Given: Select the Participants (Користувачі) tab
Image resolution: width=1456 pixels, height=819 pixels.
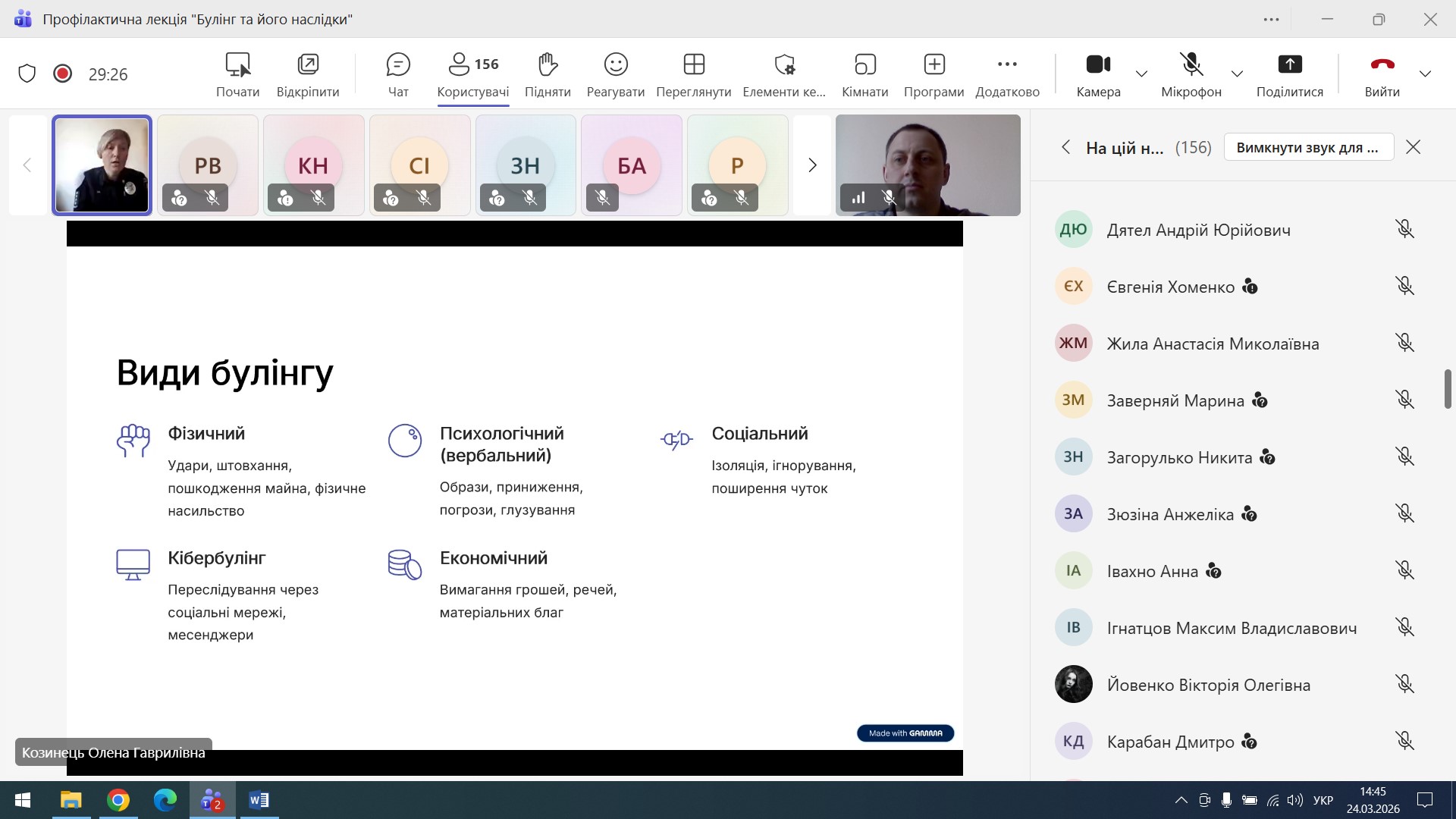Looking at the screenshot, I should click(x=472, y=74).
